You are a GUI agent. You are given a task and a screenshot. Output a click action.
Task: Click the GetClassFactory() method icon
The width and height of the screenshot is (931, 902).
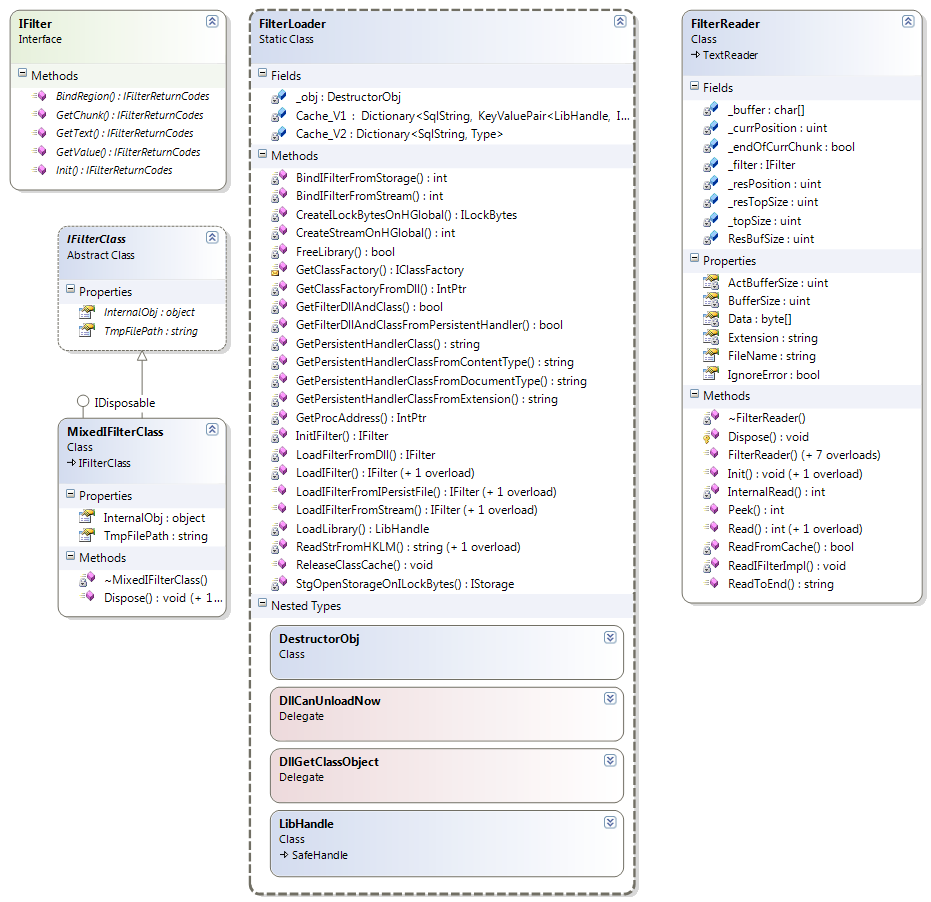(x=279, y=270)
